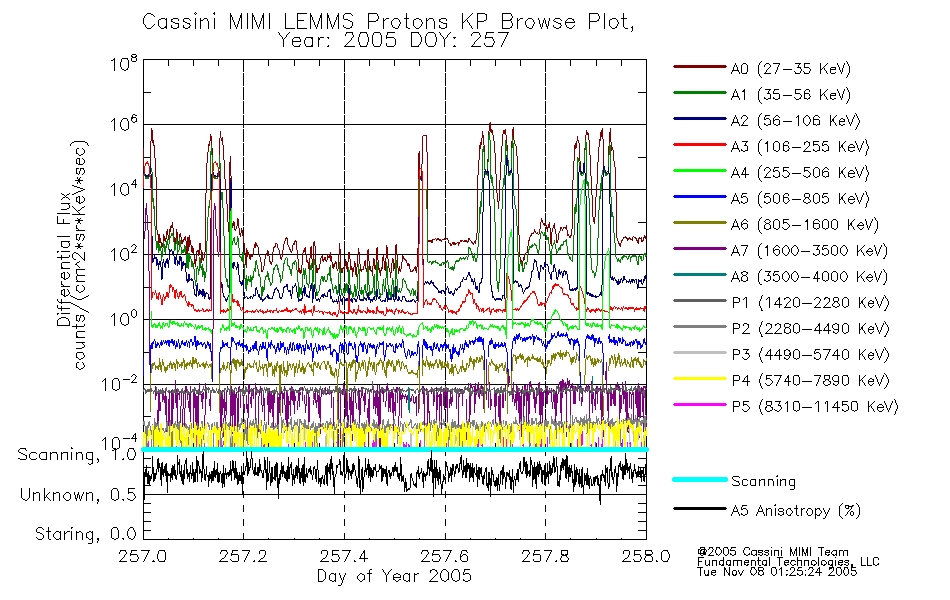Click the A1 (35-56 KeV) legend label
The height and width of the screenshot is (600, 950).
790,95
